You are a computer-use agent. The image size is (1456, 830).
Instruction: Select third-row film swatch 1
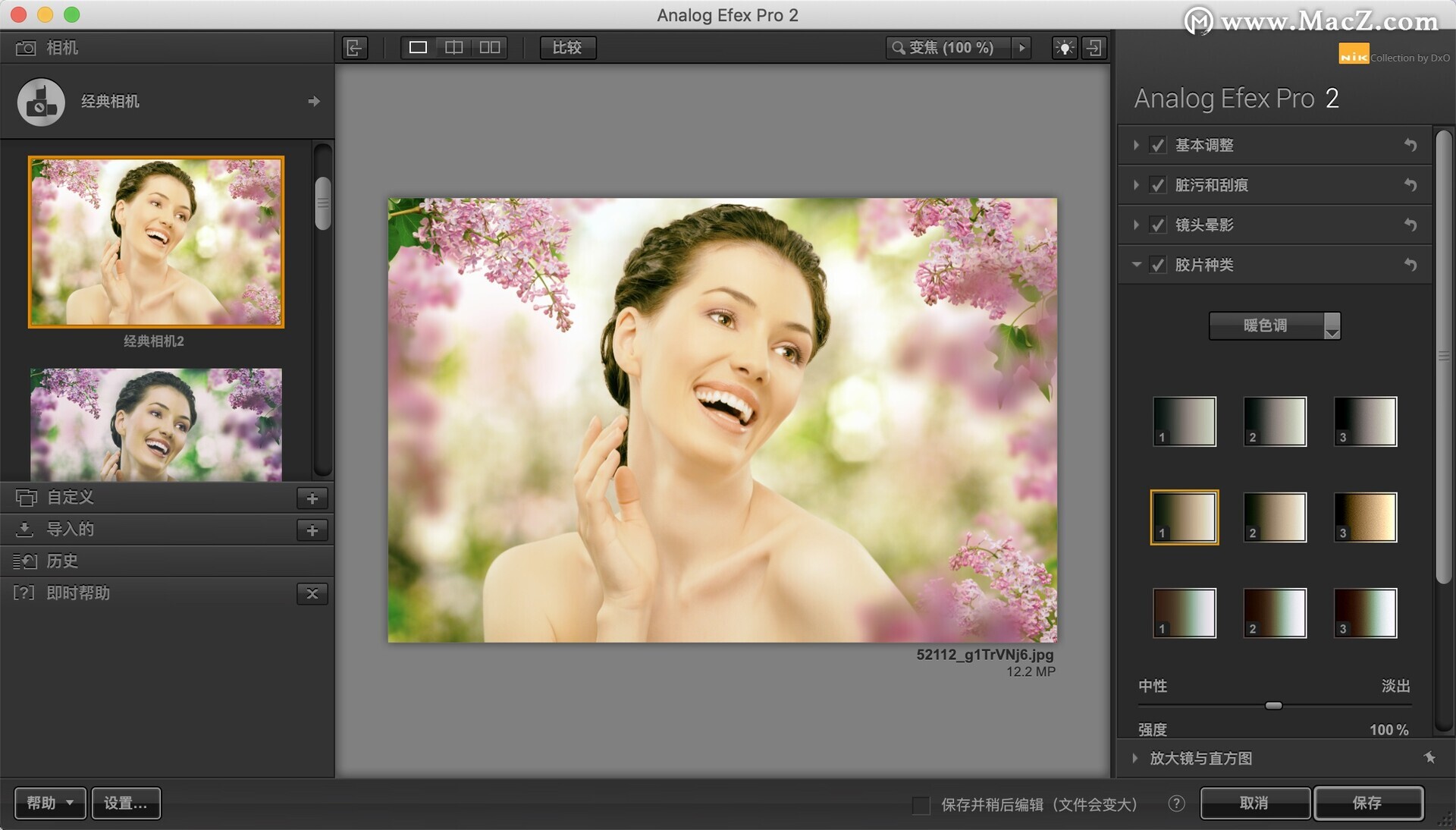[1185, 613]
